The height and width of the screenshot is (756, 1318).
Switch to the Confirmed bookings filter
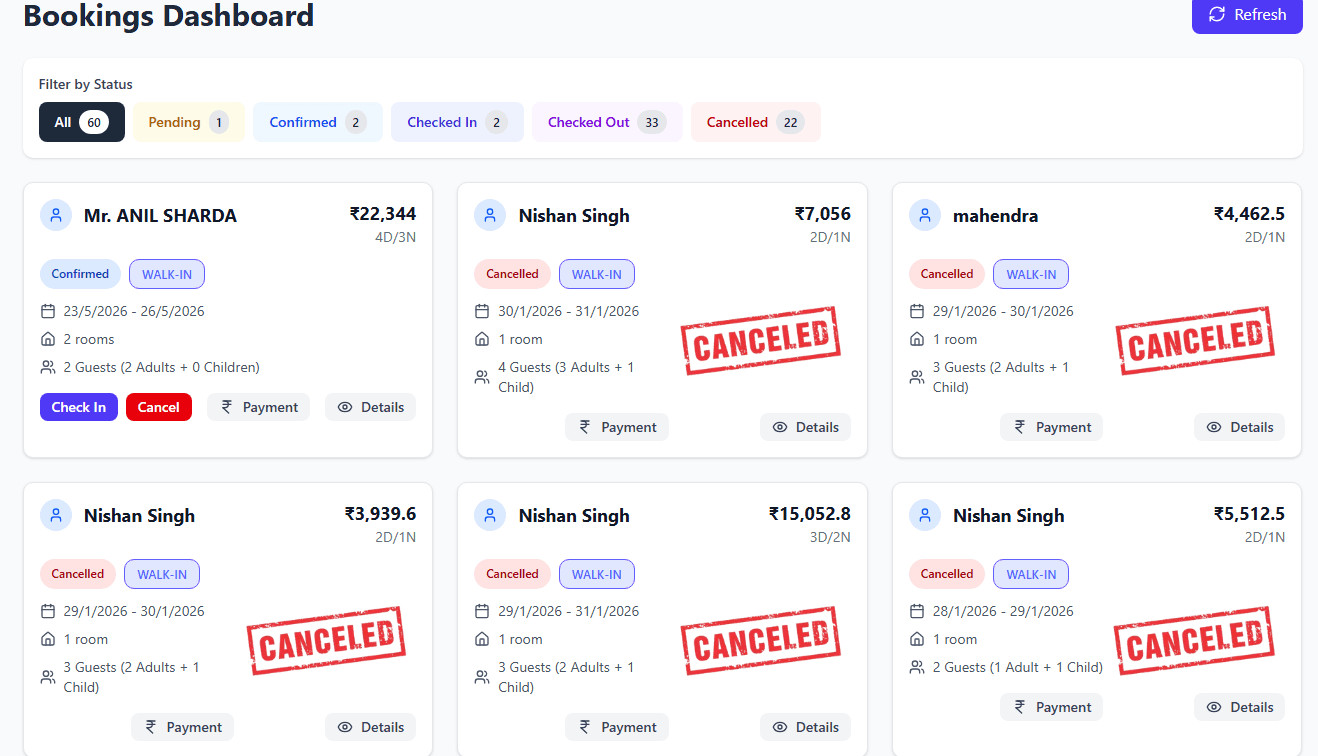click(x=317, y=121)
